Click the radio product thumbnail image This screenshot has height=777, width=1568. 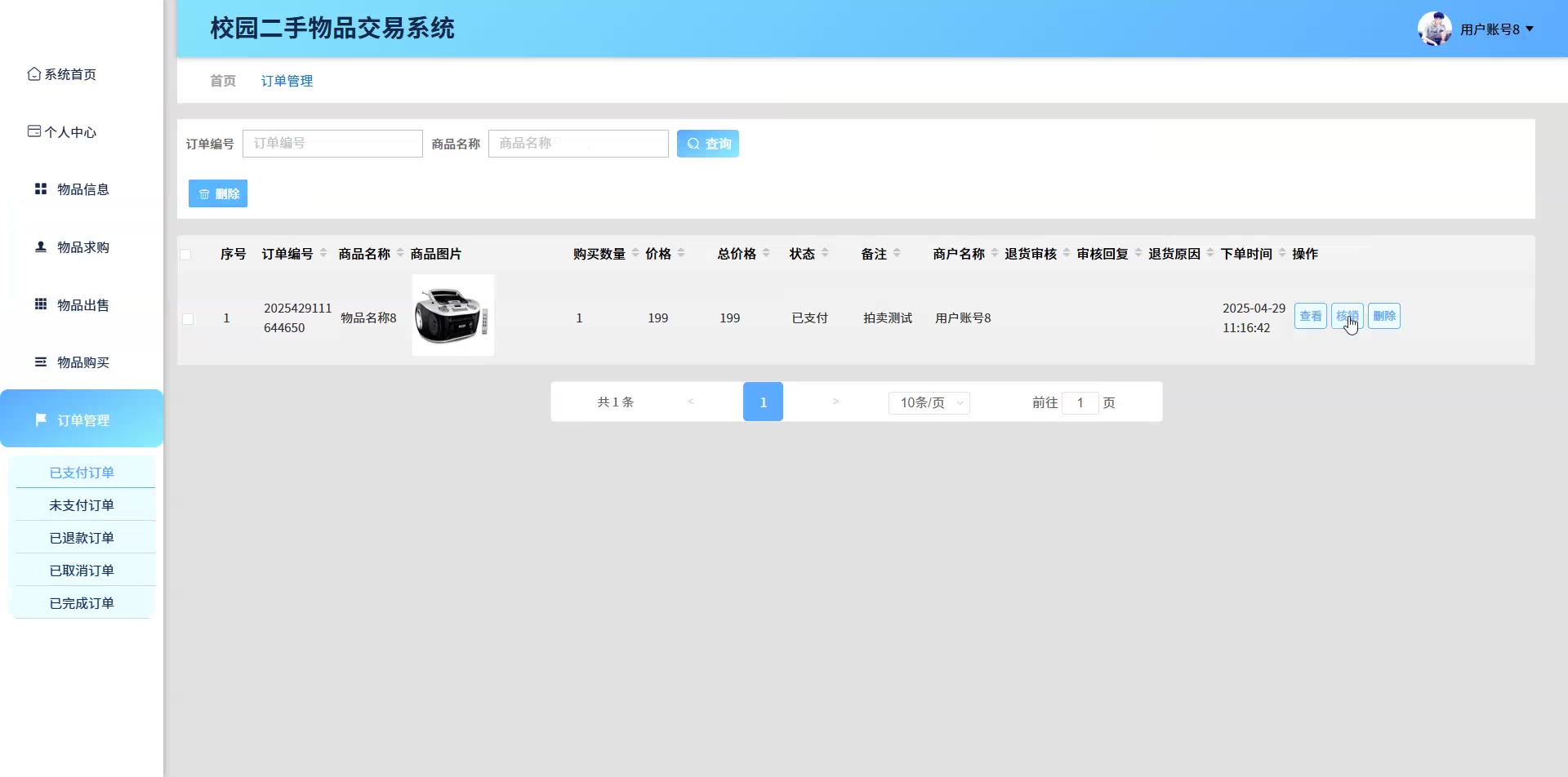453,315
